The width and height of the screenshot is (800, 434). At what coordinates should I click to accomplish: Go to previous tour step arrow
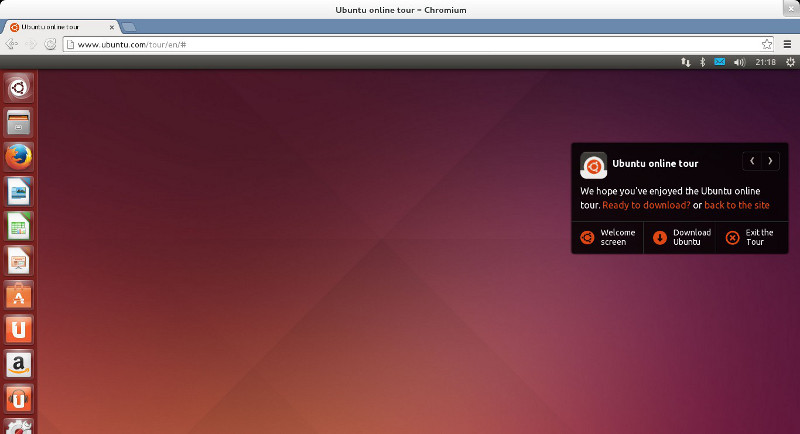click(752, 161)
